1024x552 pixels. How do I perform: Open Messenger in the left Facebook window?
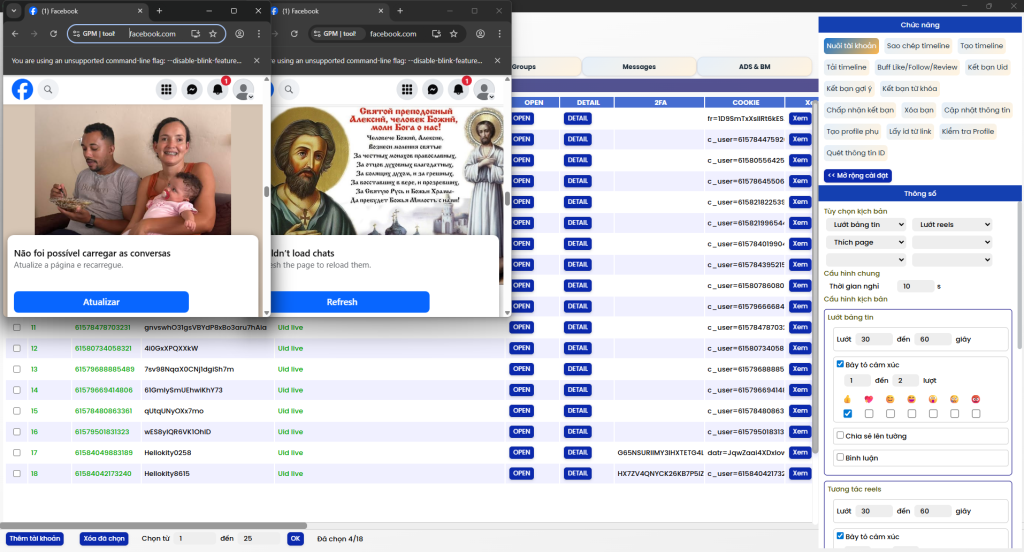click(x=192, y=90)
